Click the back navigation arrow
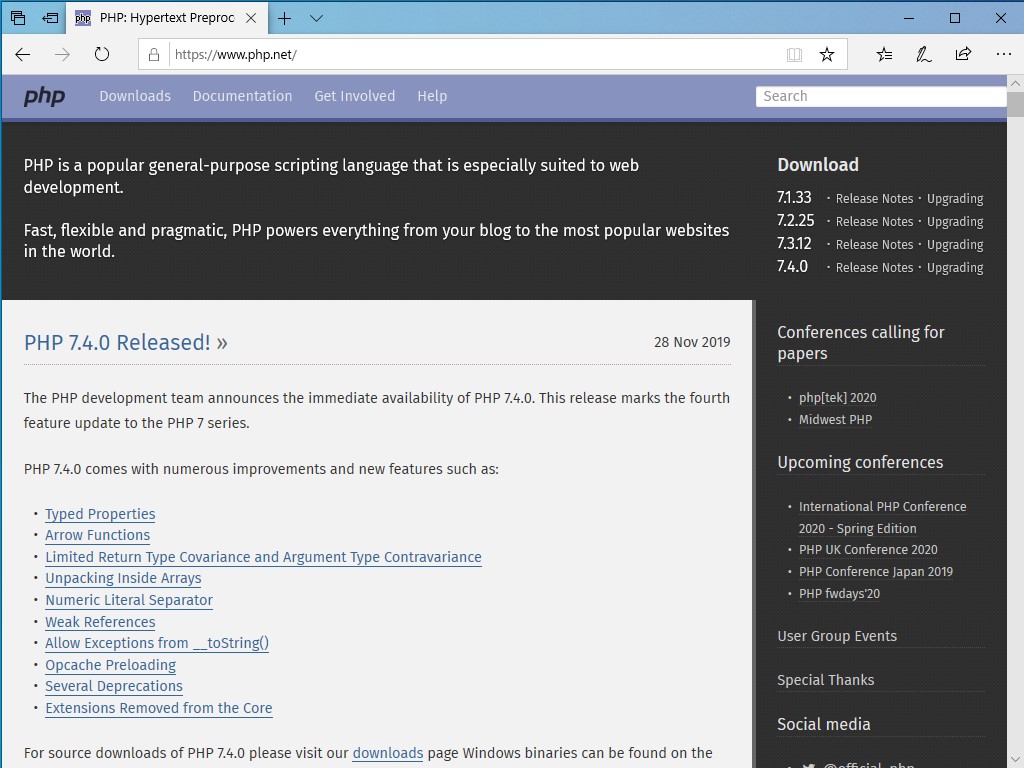 pyautogui.click(x=23, y=55)
